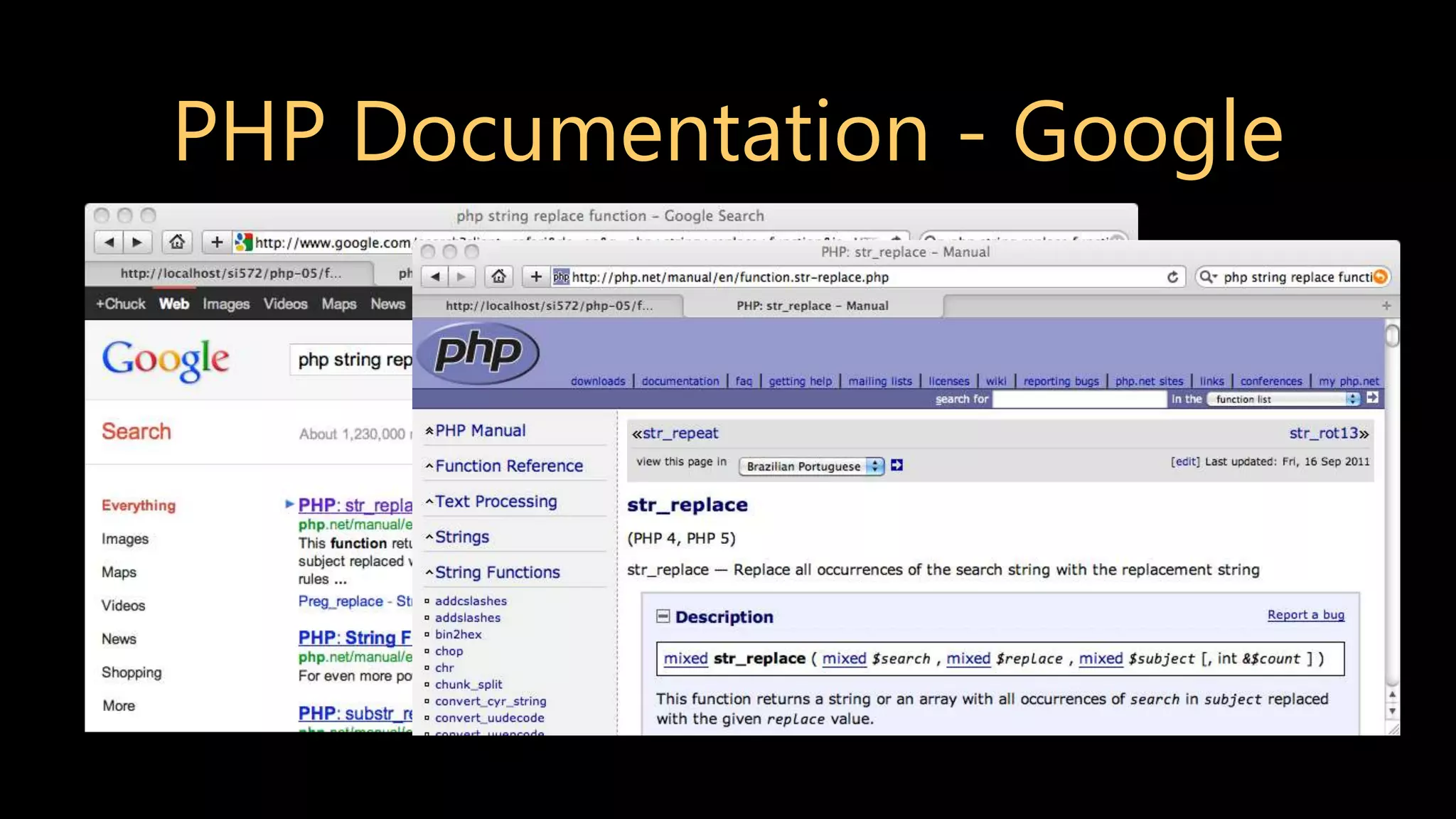Click the Google search query box

(352, 360)
